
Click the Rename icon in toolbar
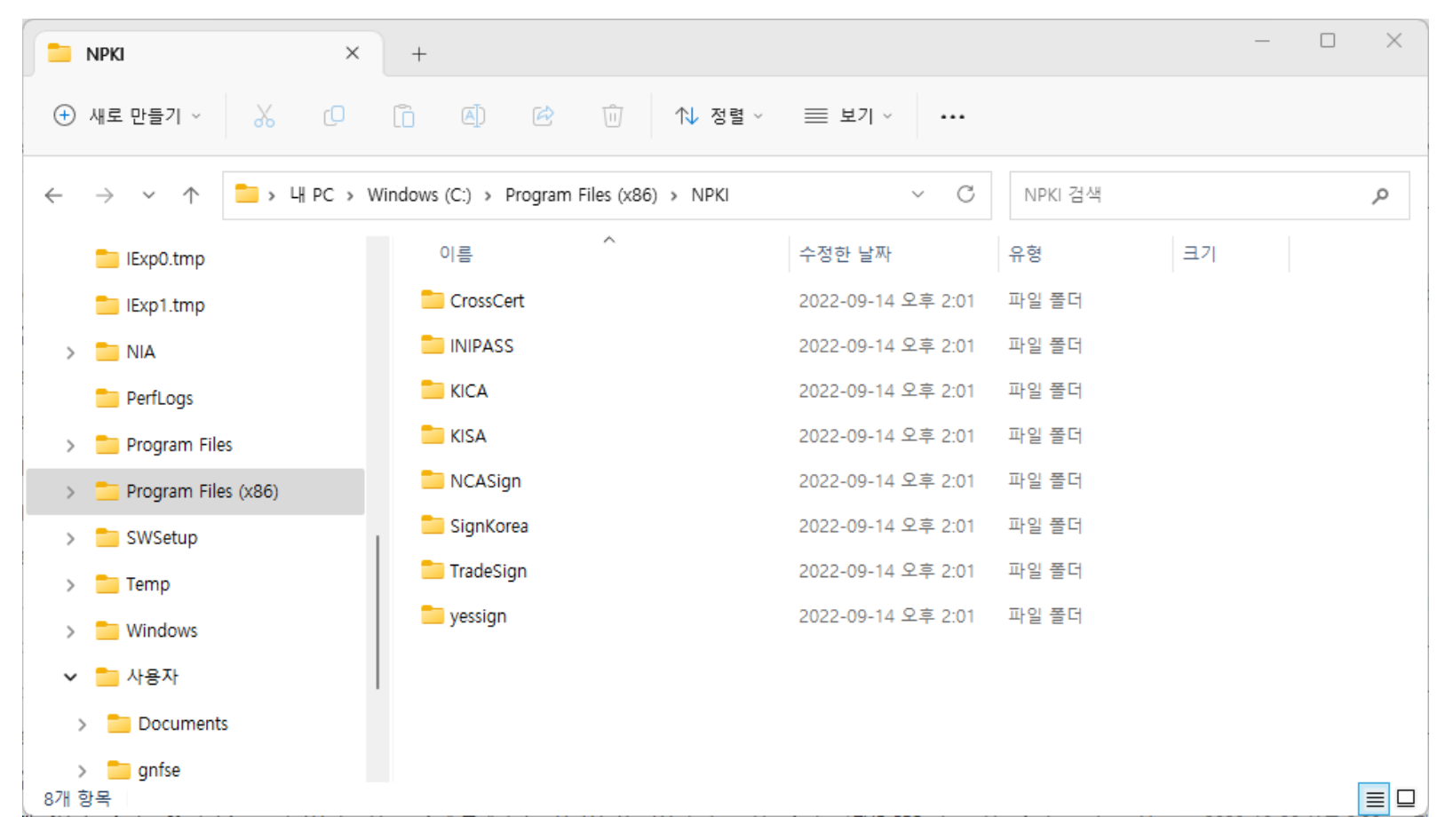[472, 116]
